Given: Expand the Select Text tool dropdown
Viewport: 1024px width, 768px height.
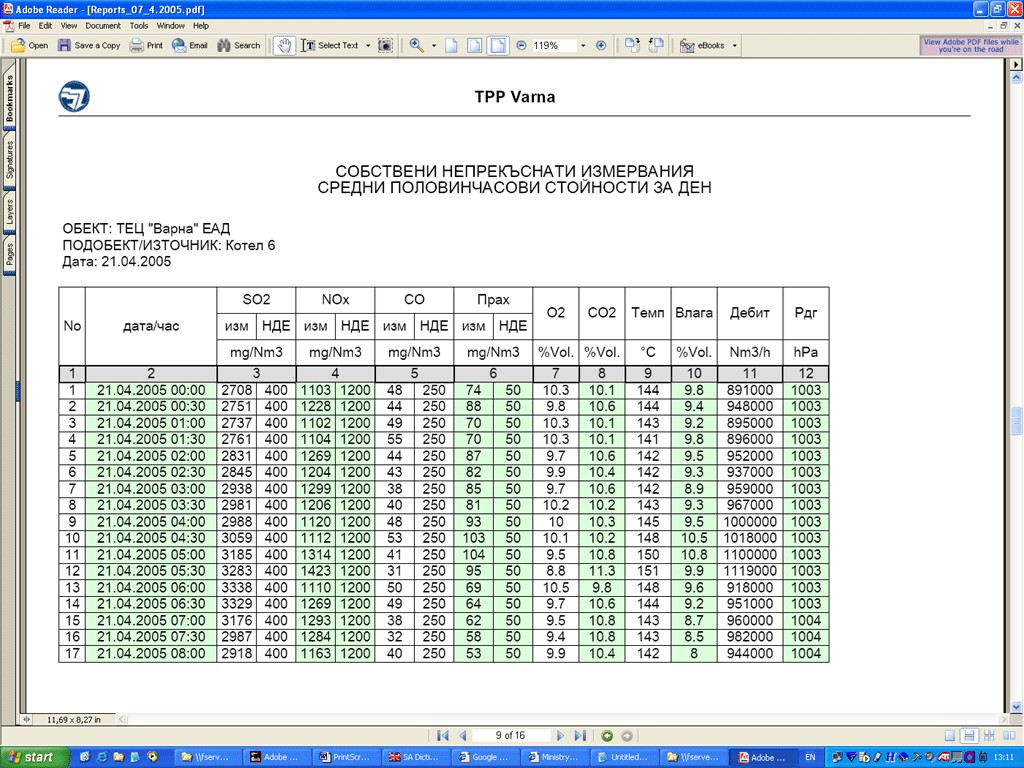Looking at the screenshot, I should click(x=368, y=45).
